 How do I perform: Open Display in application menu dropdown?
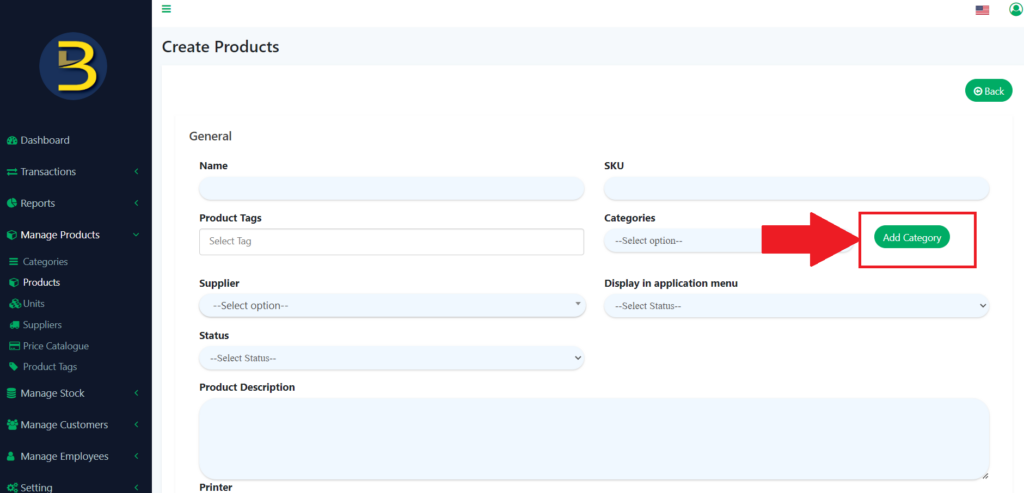coord(796,305)
